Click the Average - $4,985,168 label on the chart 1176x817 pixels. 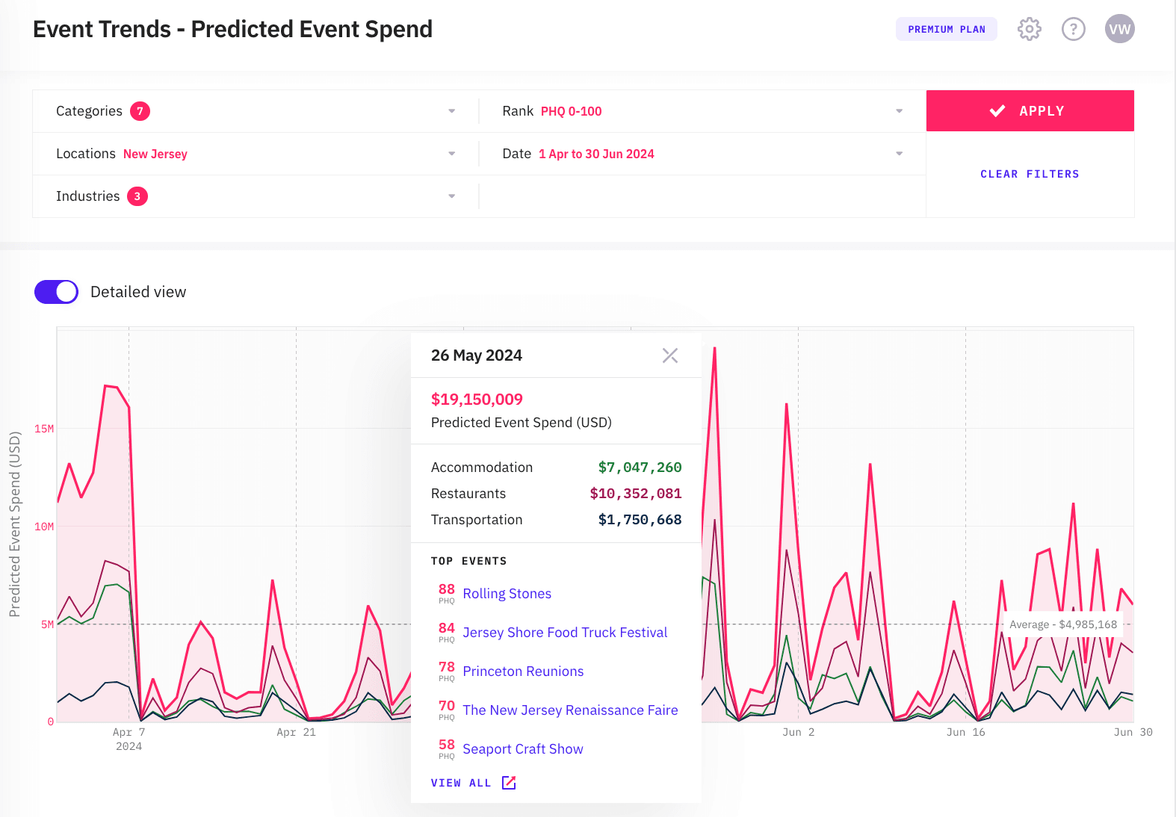pyautogui.click(x=1064, y=623)
